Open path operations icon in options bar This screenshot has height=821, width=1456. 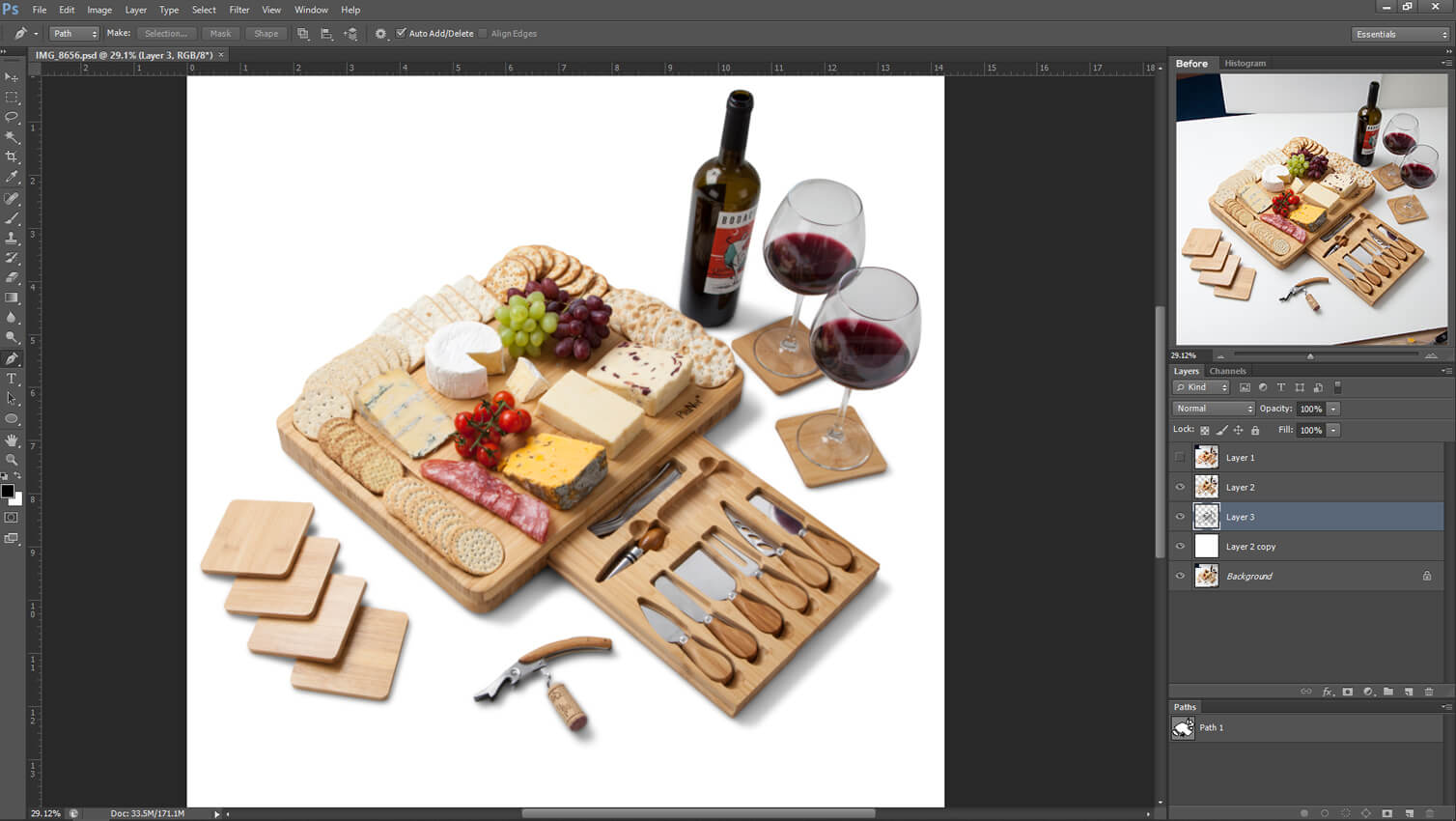coord(302,34)
